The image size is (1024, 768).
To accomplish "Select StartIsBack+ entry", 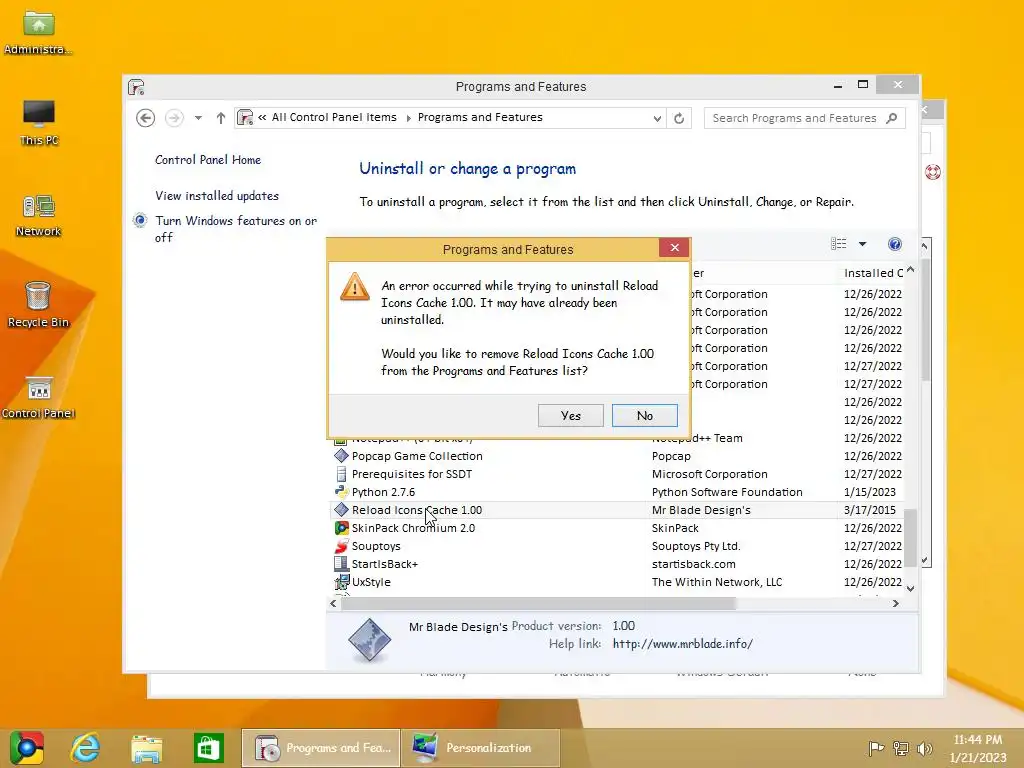I will [616, 564].
